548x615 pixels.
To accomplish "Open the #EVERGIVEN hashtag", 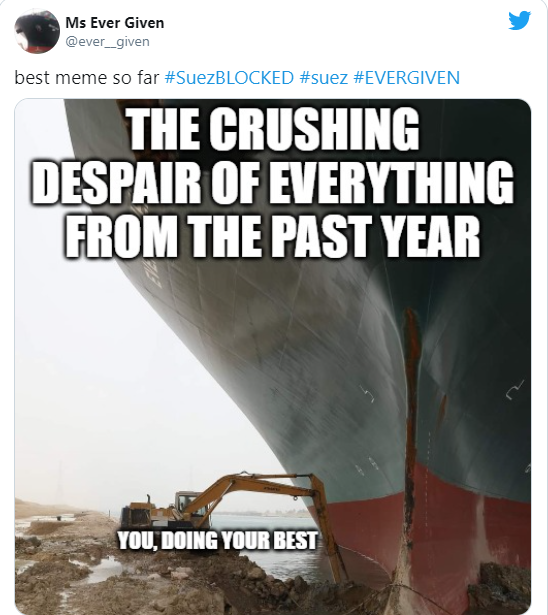I will [406, 77].
